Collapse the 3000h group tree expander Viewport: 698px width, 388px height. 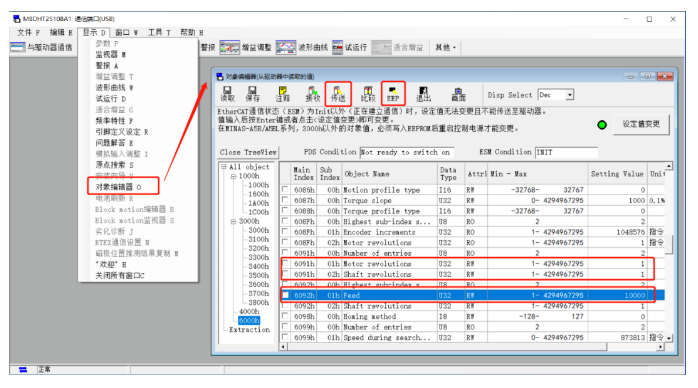click(x=233, y=221)
